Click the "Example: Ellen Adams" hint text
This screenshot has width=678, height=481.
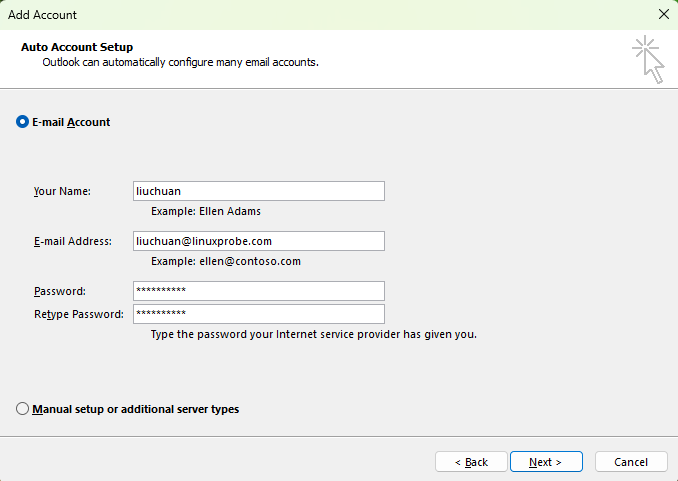coord(206,211)
